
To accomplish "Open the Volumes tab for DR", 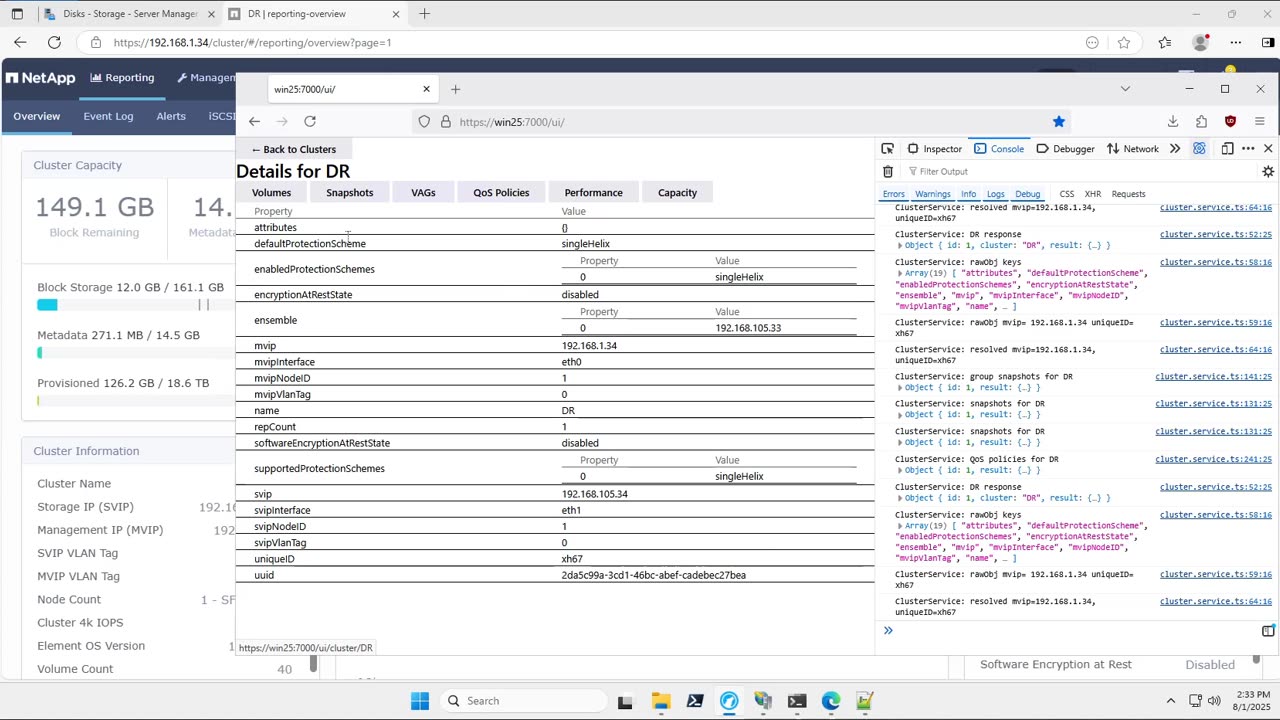I will (271, 193).
